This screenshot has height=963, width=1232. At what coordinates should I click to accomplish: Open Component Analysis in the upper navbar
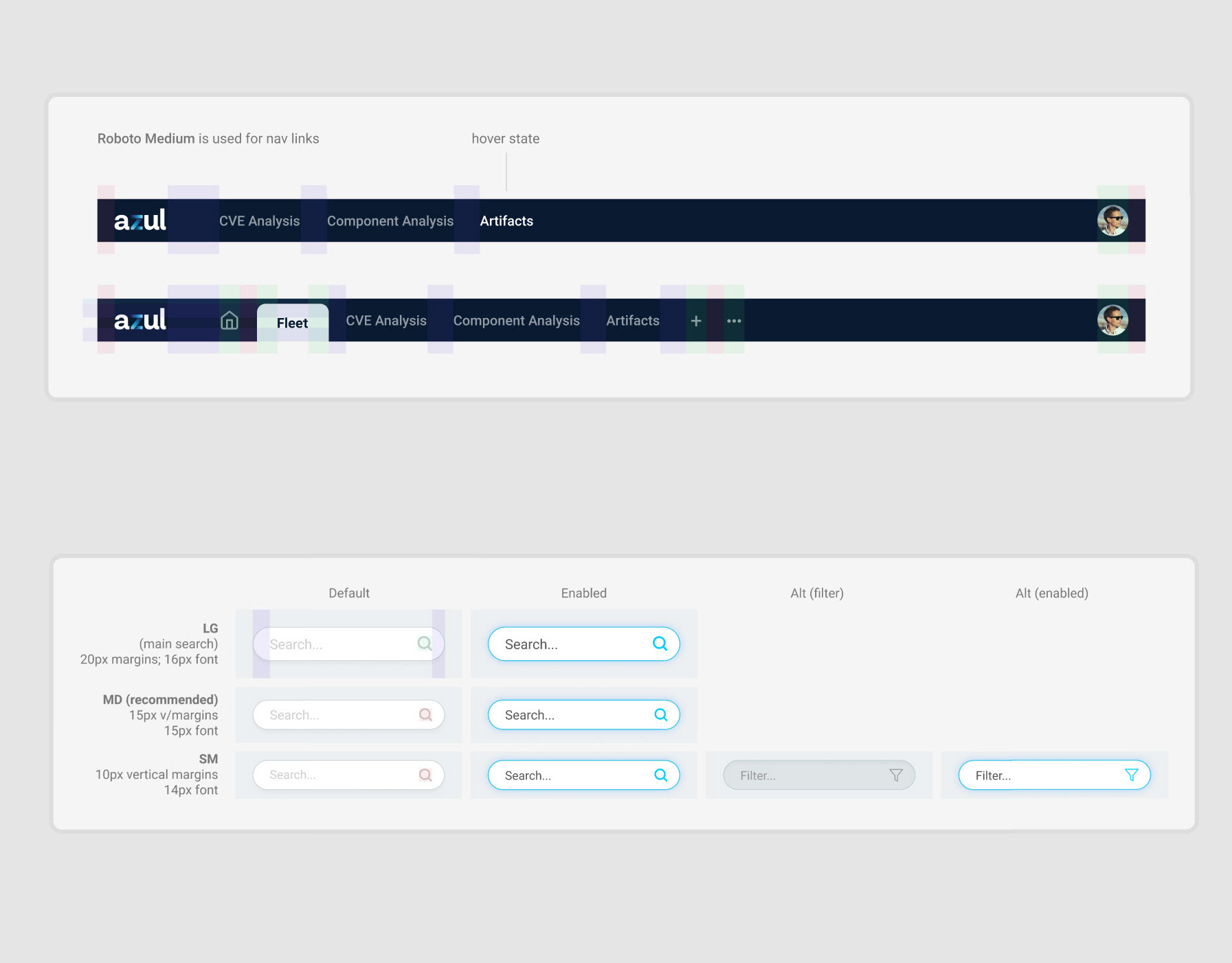pyautogui.click(x=390, y=221)
